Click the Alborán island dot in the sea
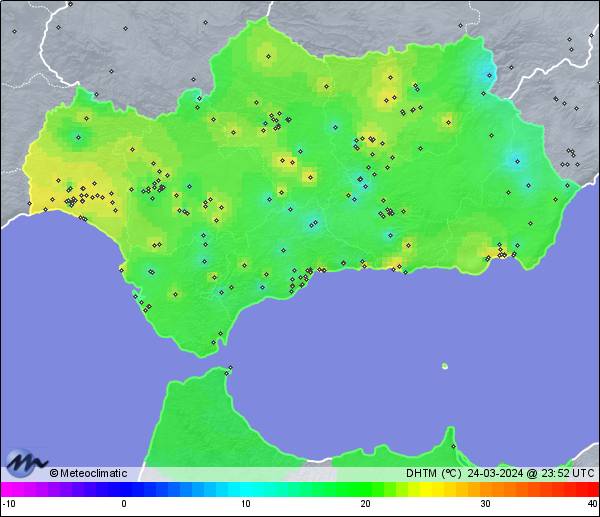 point(444,366)
